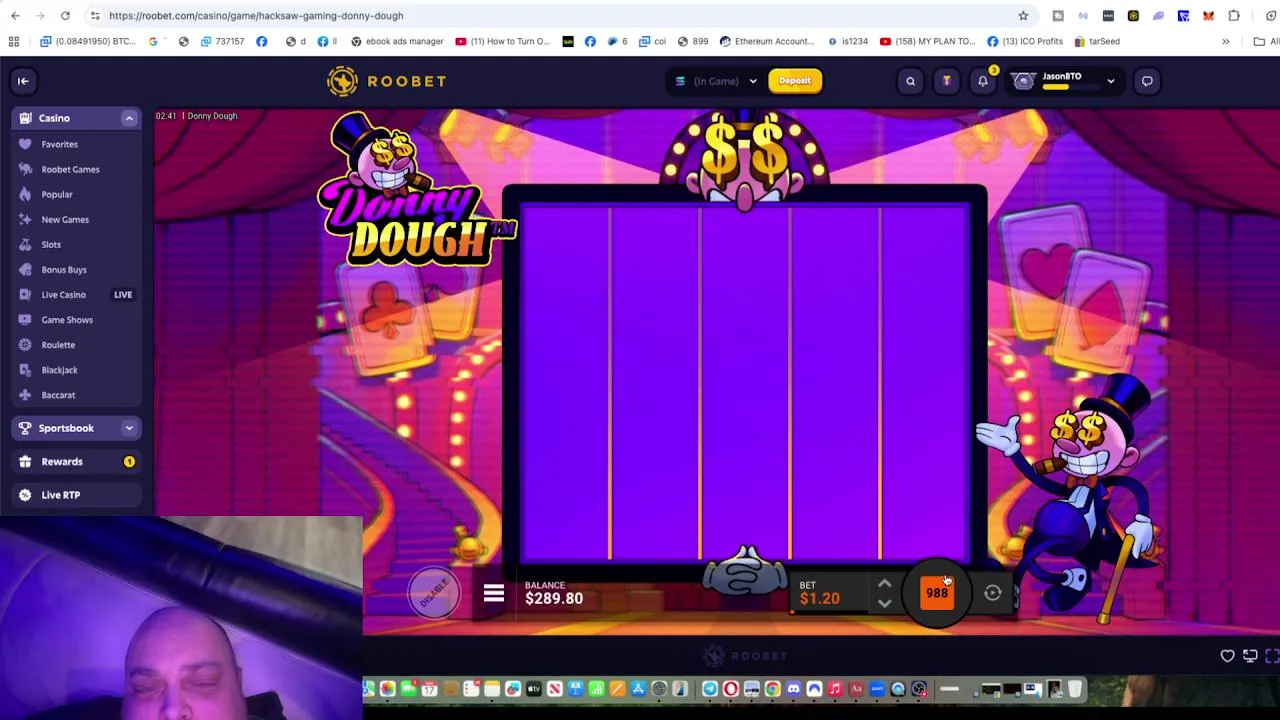Viewport: 1280px width, 720px height.
Task: Open the Ethereum Account bookmark
Action: 767,41
